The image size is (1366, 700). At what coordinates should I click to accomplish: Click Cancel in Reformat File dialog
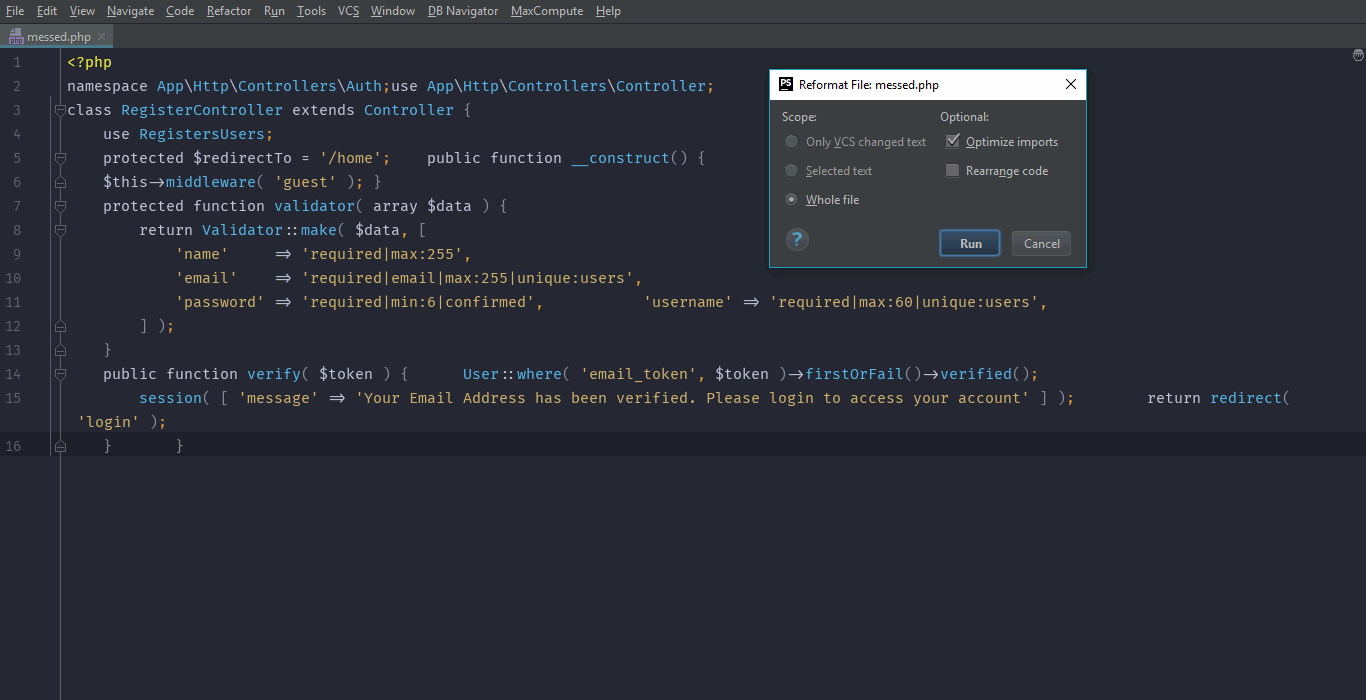click(1041, 244)
